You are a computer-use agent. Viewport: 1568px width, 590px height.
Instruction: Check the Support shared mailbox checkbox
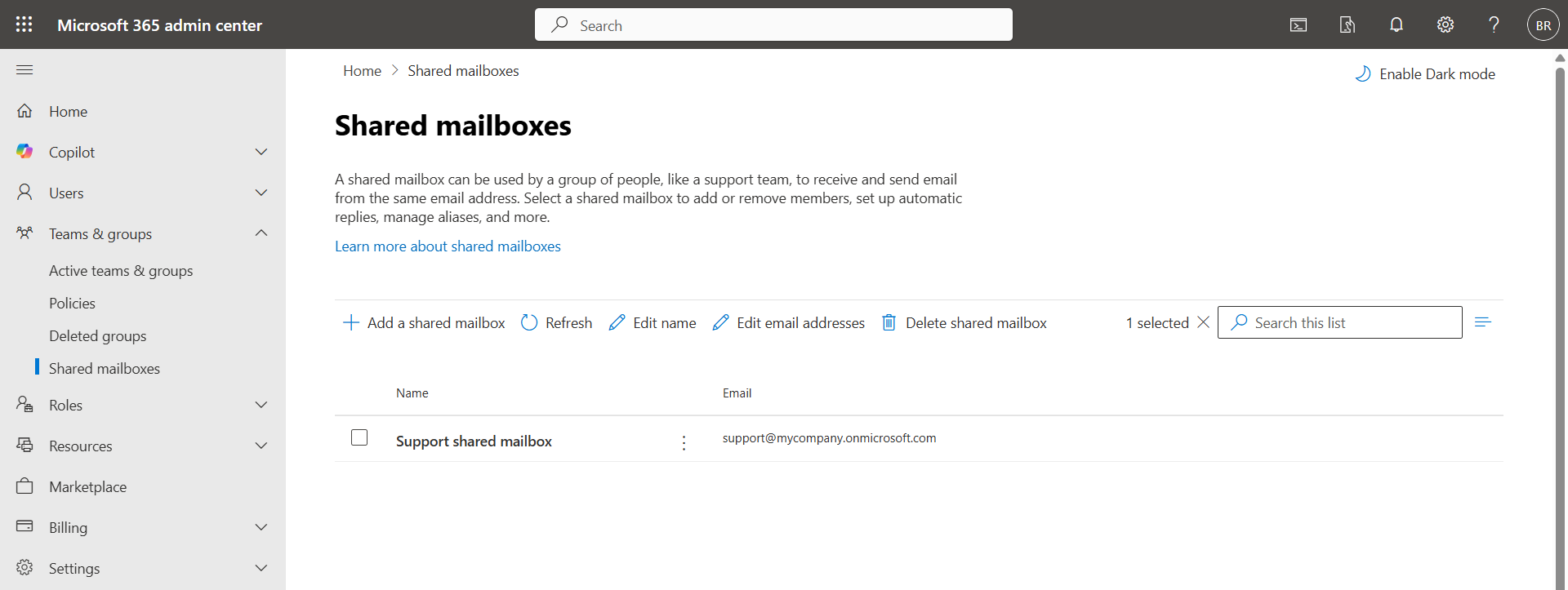coord(359,438)
